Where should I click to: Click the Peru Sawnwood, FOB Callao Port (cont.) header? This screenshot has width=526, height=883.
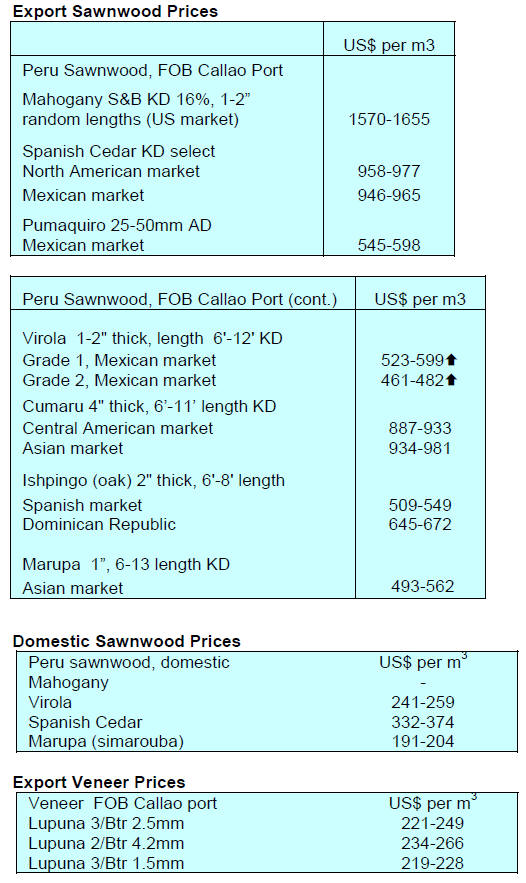[180, 300]
